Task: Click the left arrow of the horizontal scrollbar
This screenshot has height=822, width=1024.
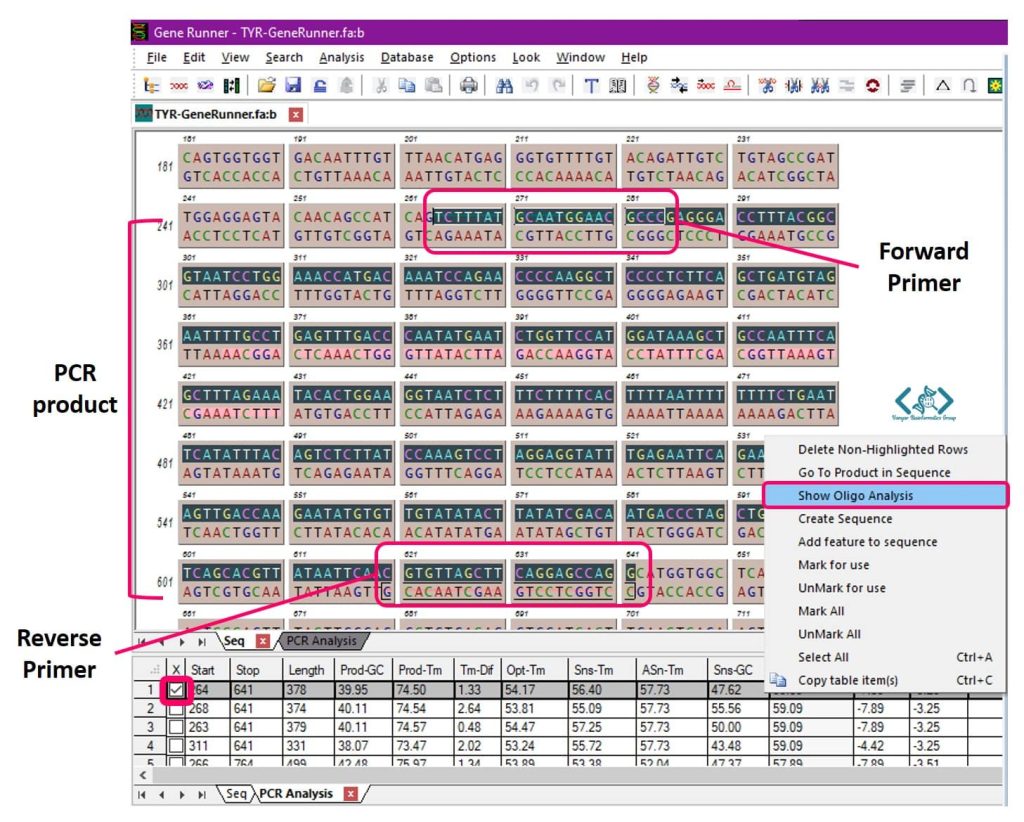Action: [143, 775]
